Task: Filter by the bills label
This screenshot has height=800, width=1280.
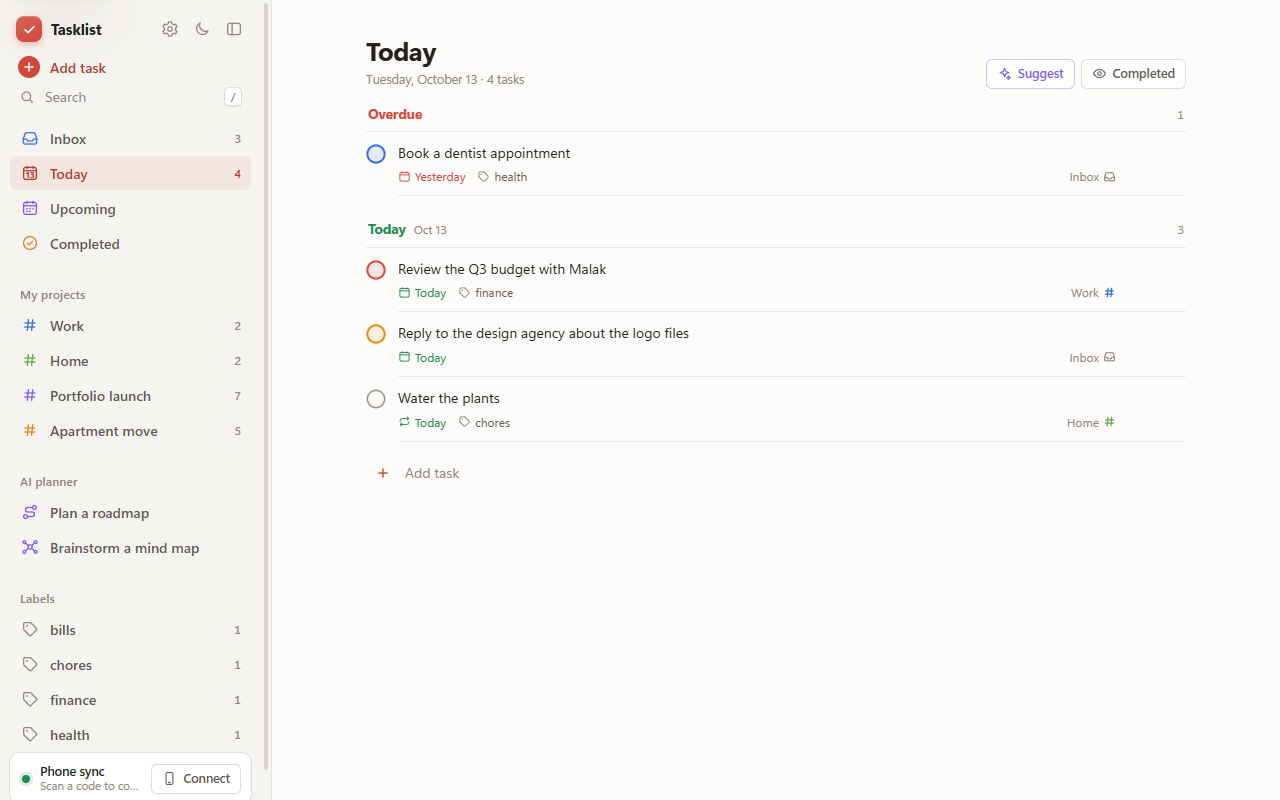Action: pyautogui.click(x=130, y=630)
